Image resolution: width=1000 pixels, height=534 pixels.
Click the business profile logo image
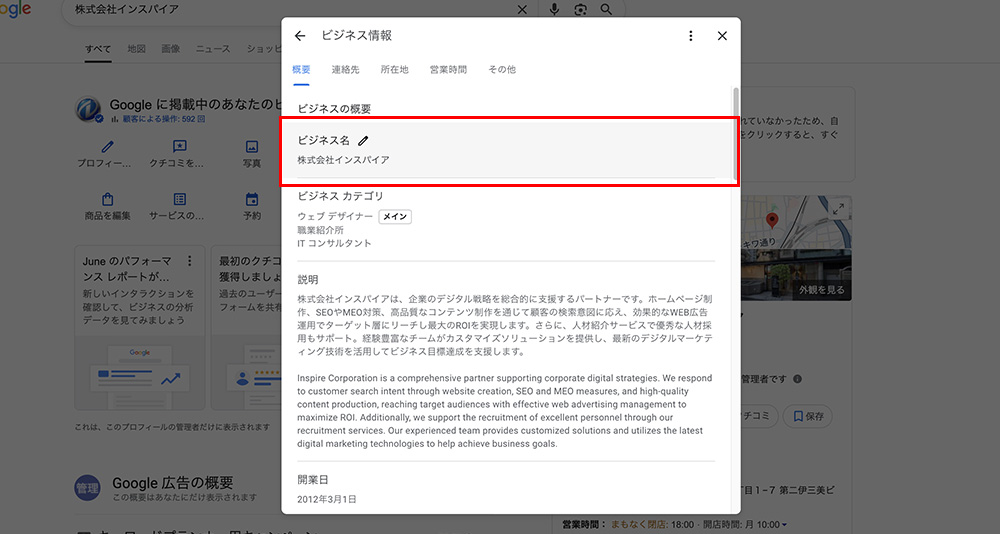88,109
